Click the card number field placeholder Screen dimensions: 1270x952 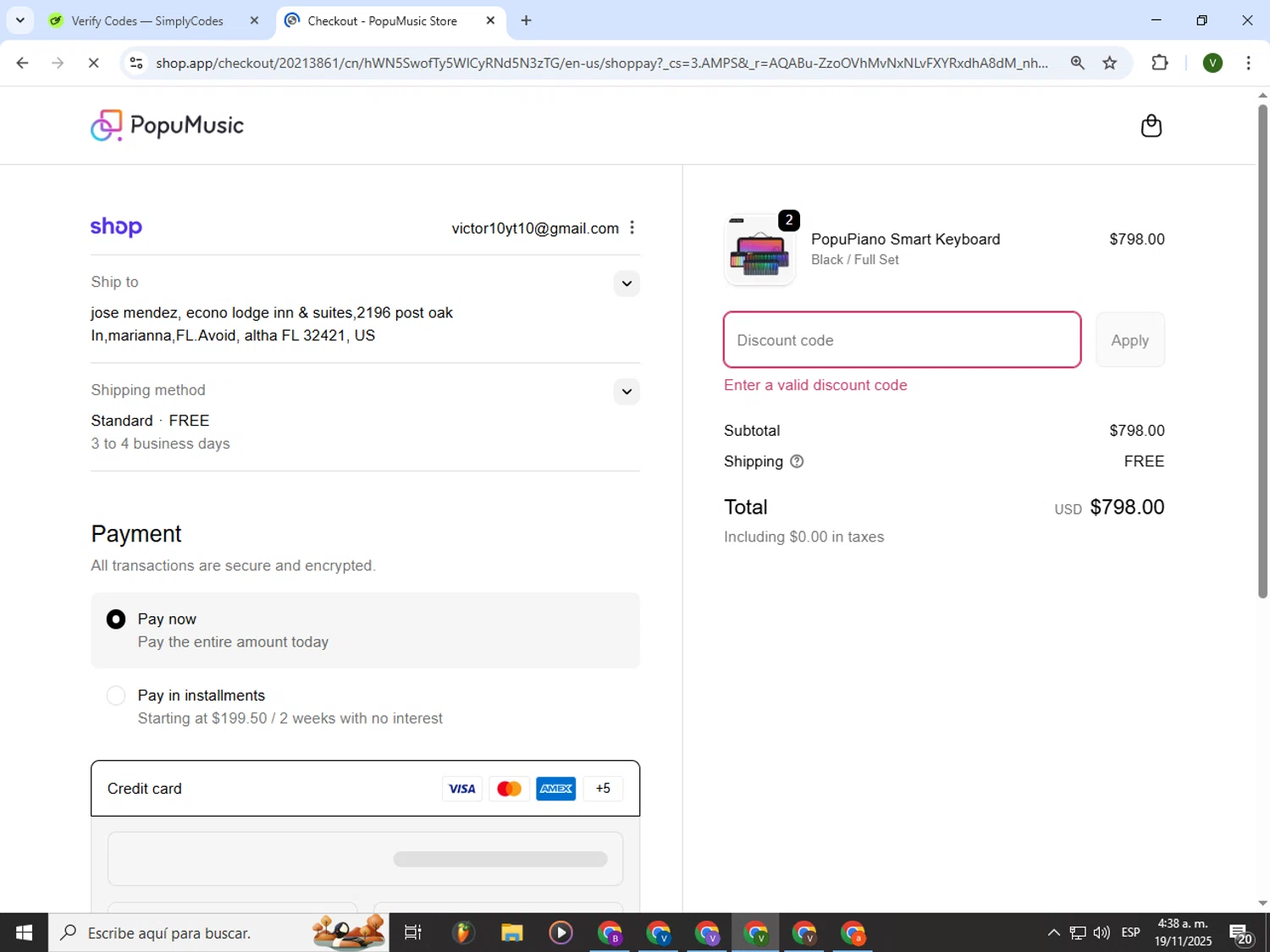coord(365,859)
